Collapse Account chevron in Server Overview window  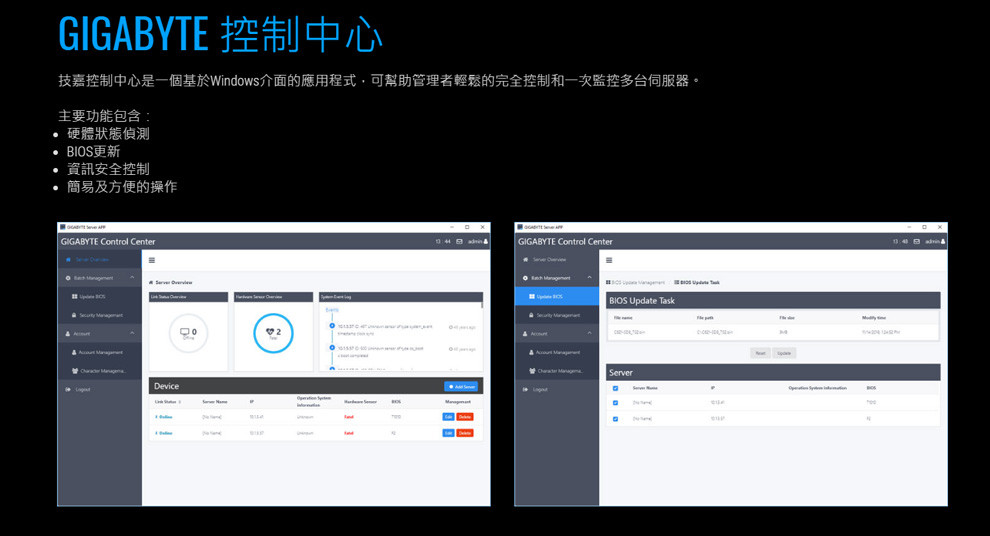tap(132, 333)
